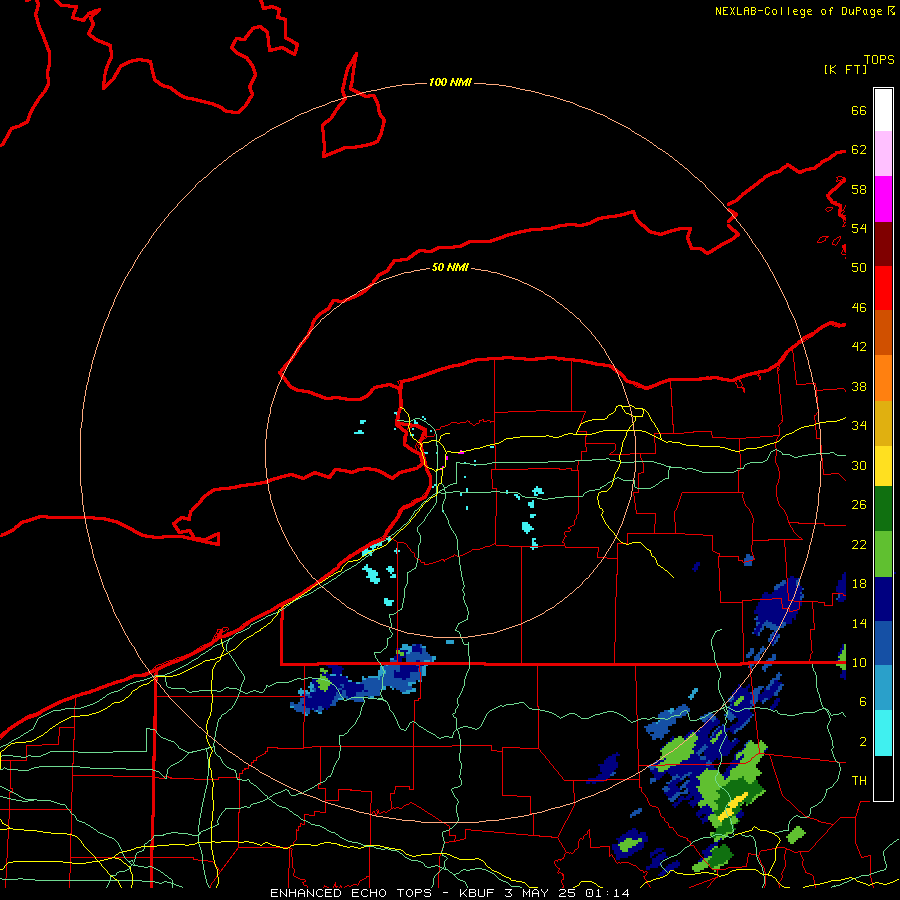Click the "18" legend value
900x900 pixels.
(x=859, y=584)
